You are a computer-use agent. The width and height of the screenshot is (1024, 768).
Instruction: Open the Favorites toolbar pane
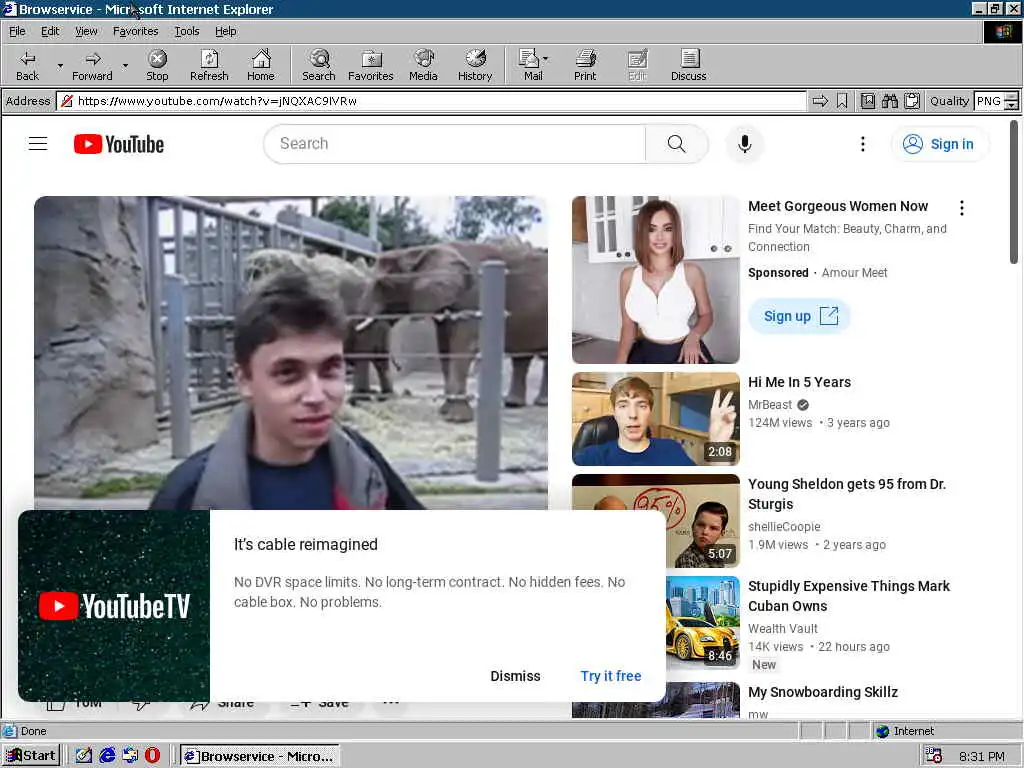(x=371, y=65)
